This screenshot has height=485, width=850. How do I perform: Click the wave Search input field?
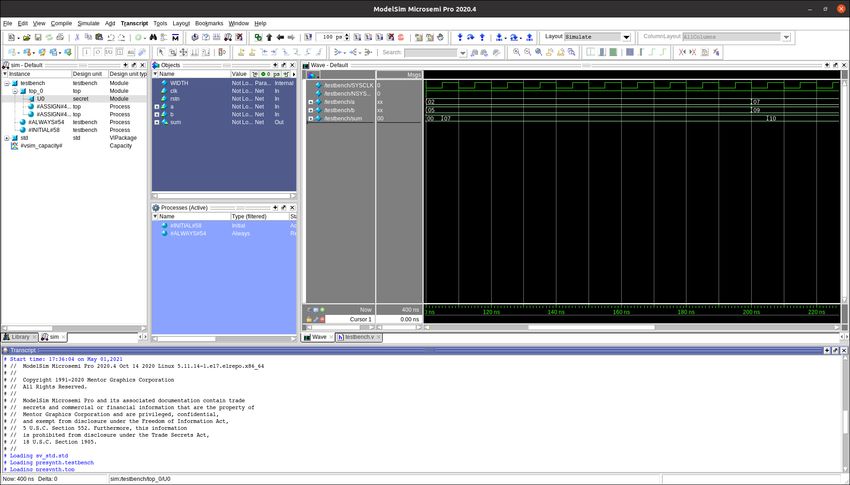pos(431,53)
